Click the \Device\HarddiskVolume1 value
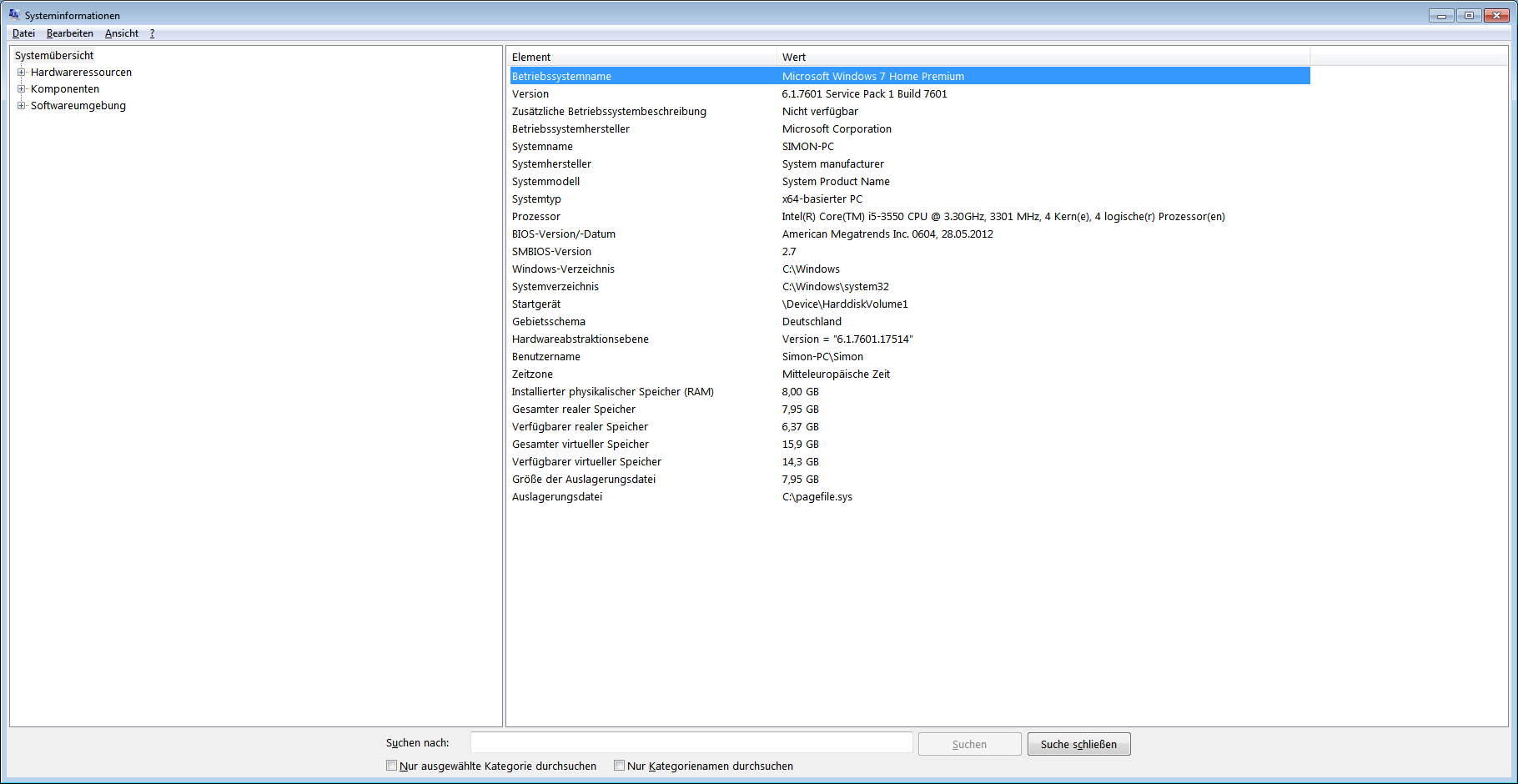The width and height of the screenshot is (1518, 784). (845, 304)
